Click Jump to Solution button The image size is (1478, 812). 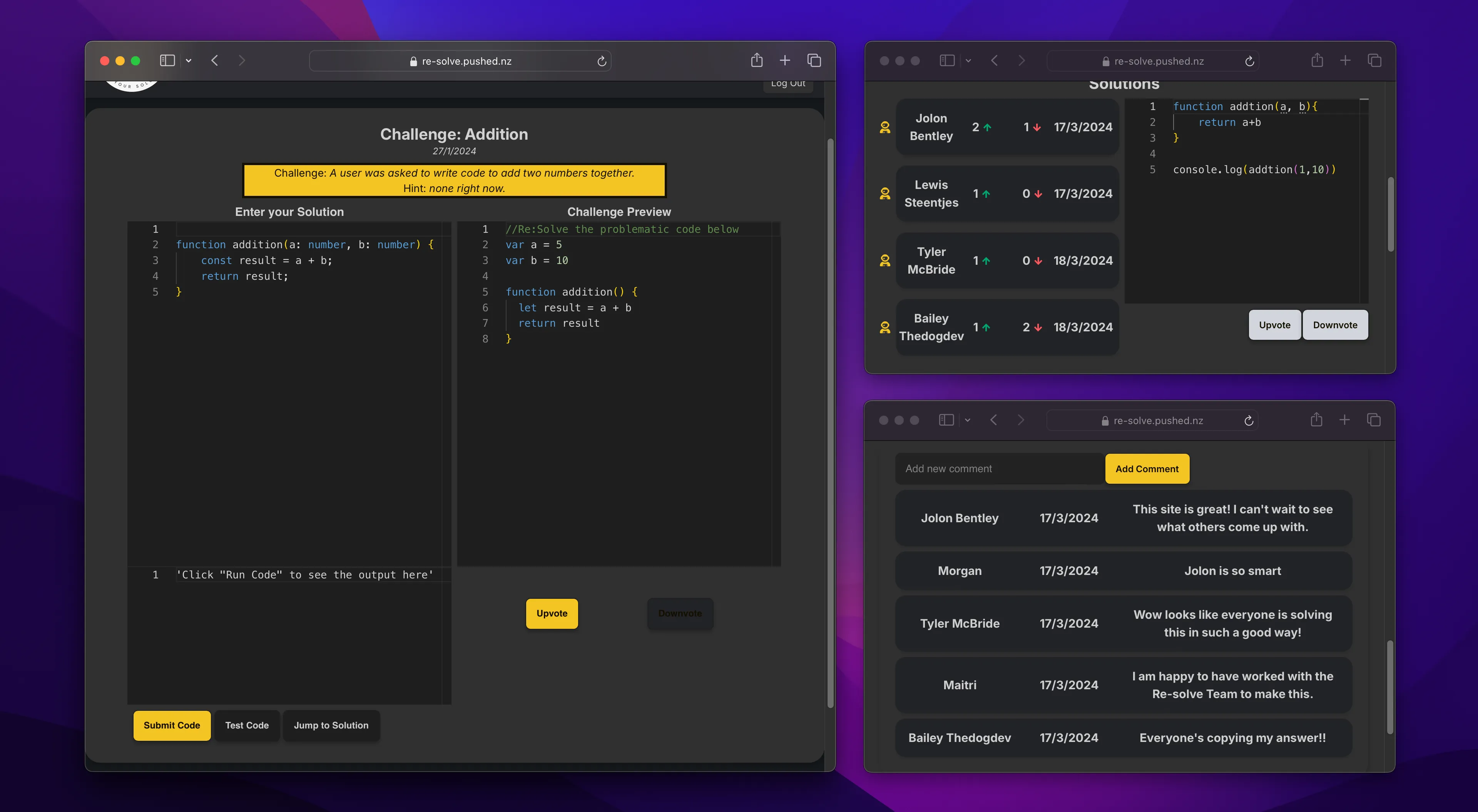click(331, 725)
